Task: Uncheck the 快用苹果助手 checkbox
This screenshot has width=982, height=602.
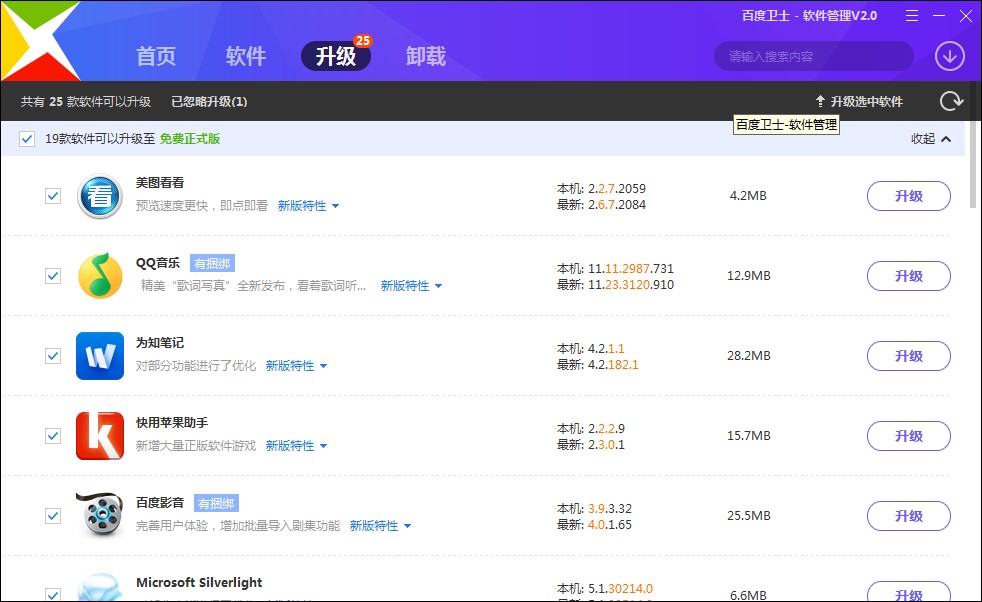Action: coord(53,436)
